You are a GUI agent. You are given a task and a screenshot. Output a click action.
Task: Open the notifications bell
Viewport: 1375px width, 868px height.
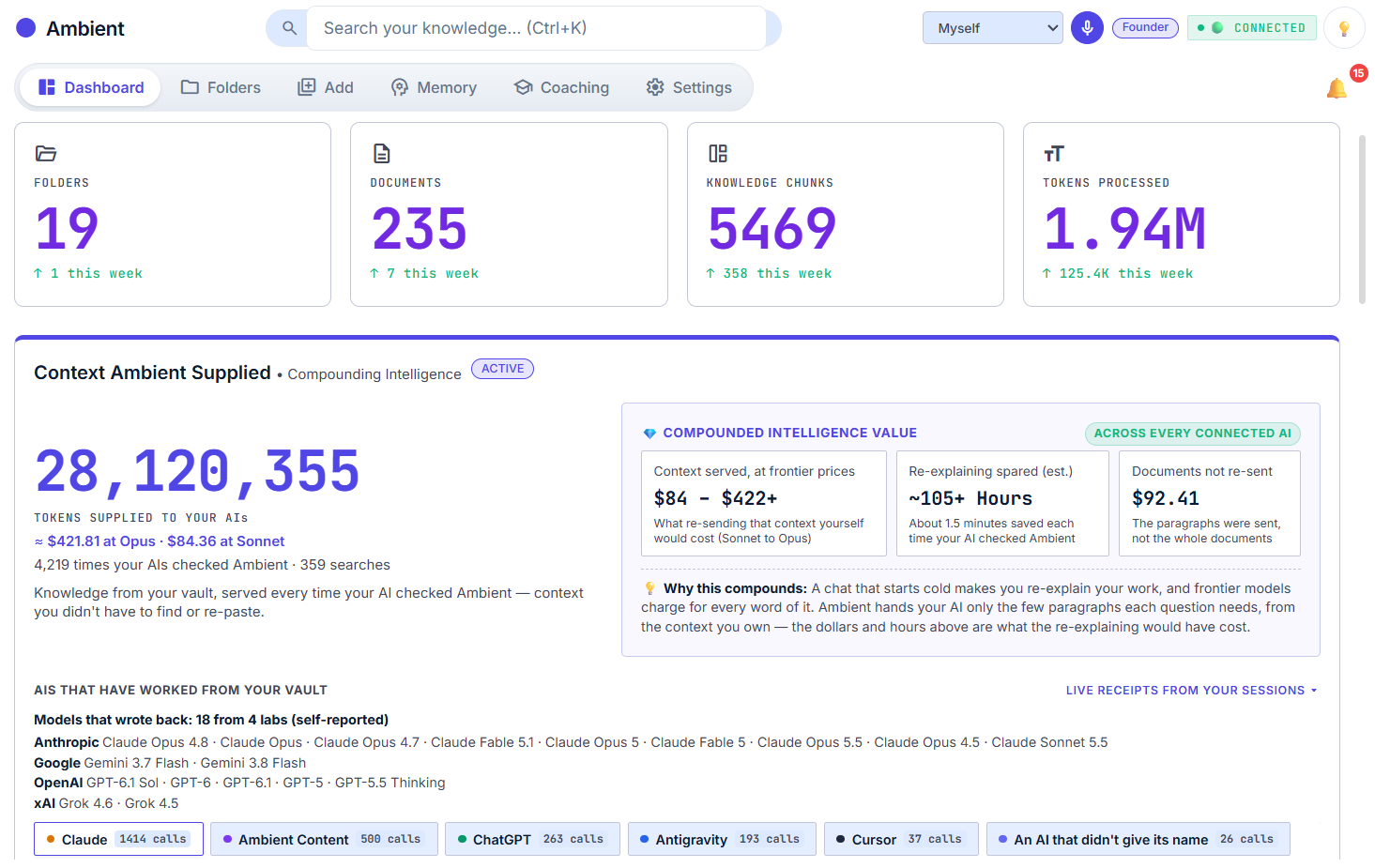pos(1337,88)
